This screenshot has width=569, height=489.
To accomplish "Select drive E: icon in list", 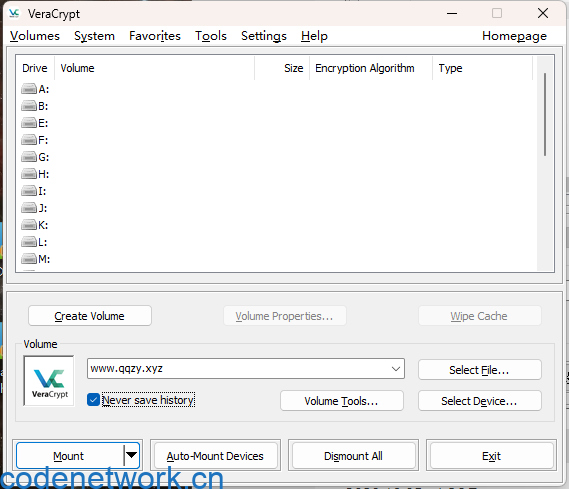I will [x=29, y=123].
